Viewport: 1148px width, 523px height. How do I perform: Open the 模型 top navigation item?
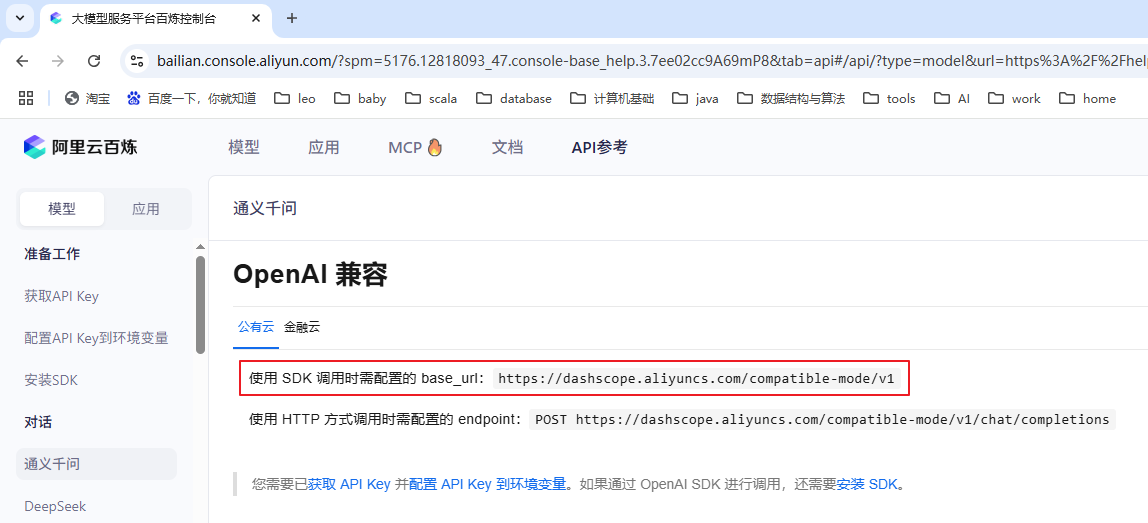[x=244, y=147]
